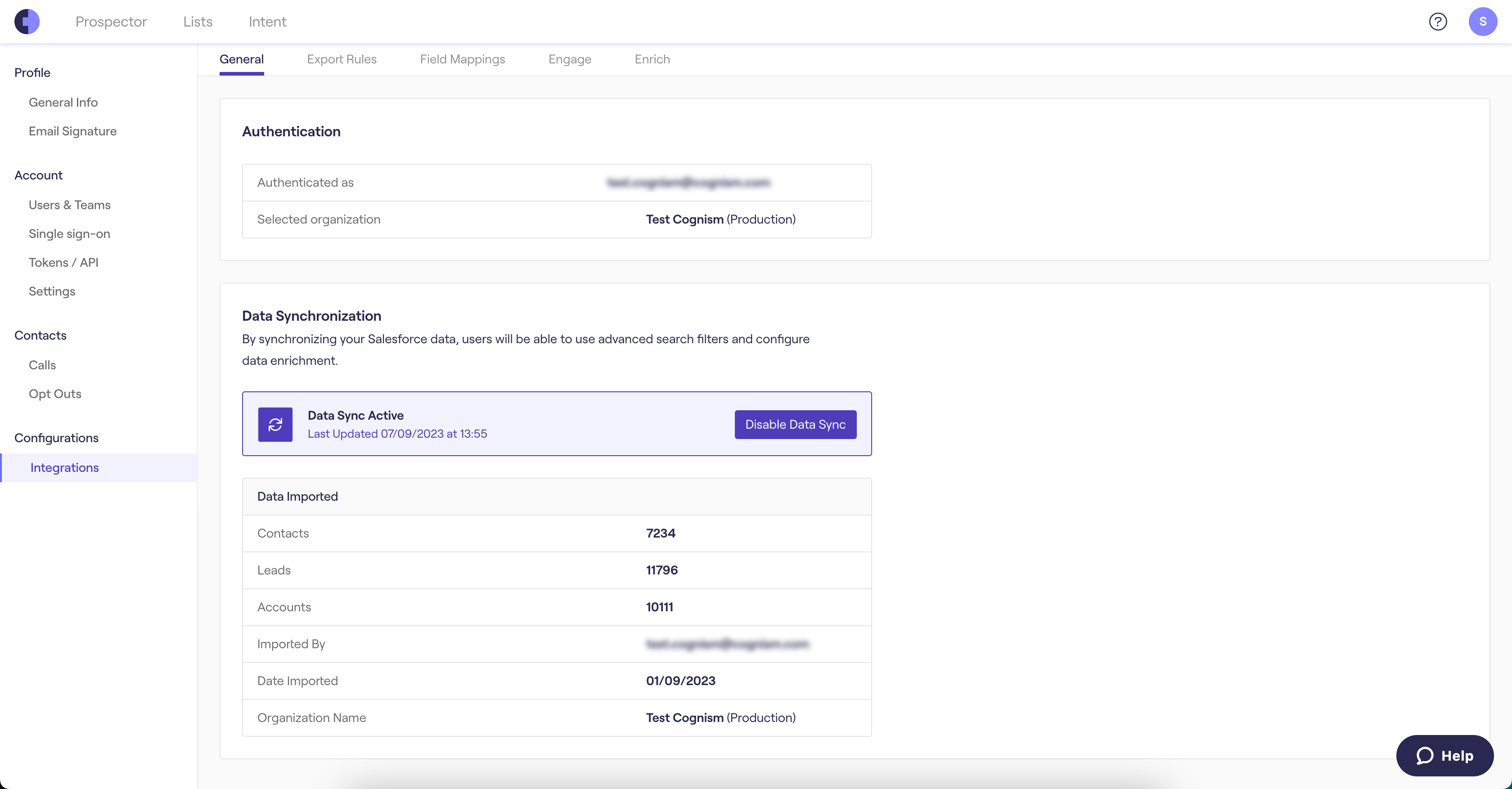The height and width of the screenshot is (789, 1512).
Task: Open General Info in the sidebar
Action: click(63, 102)
